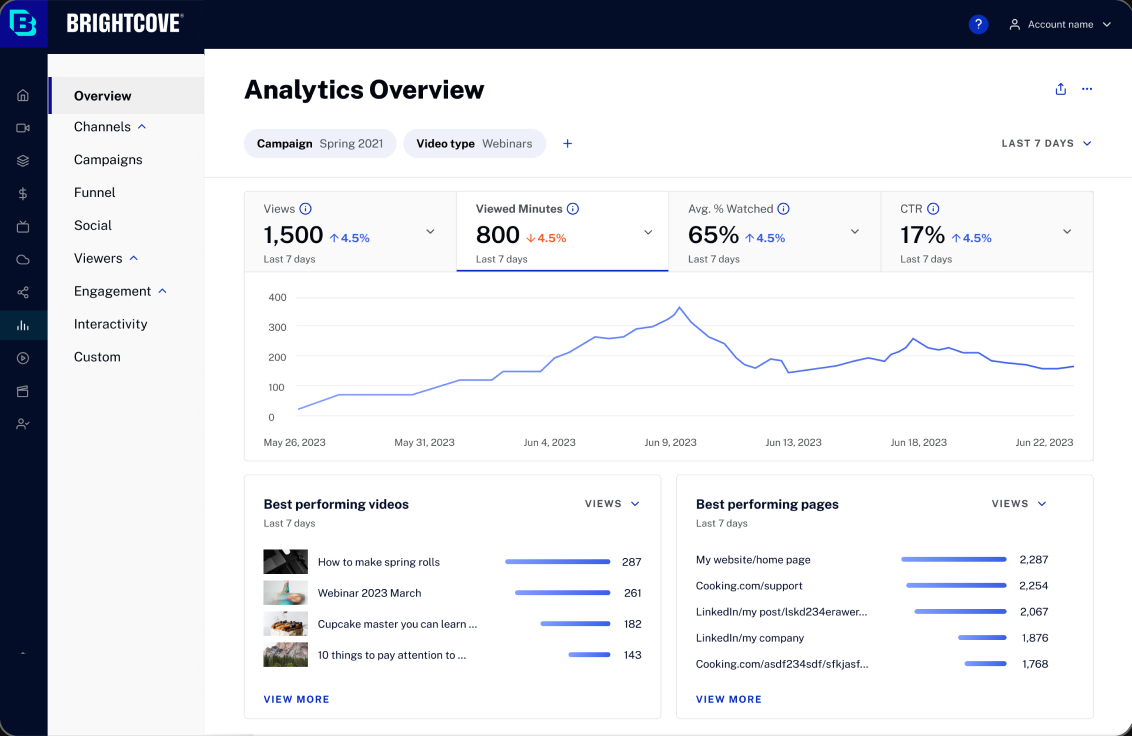Screen dimensions: 1132x736
Task: Click VIEW MORE under Best performing videos
Action: (x=296, y=699)
